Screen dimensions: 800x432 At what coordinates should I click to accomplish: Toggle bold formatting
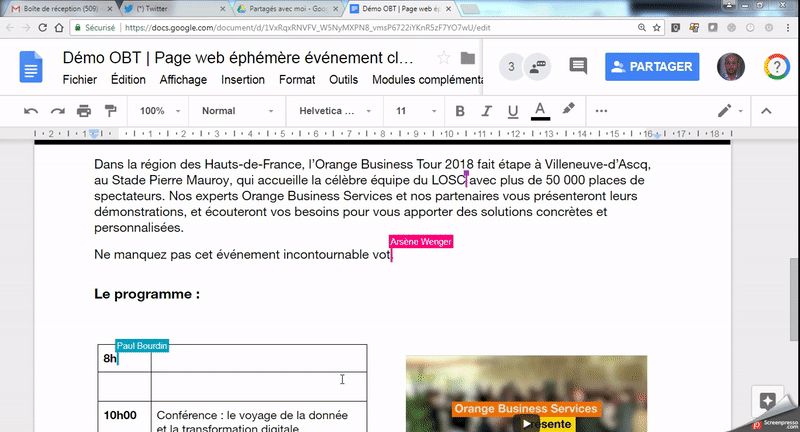460,111
